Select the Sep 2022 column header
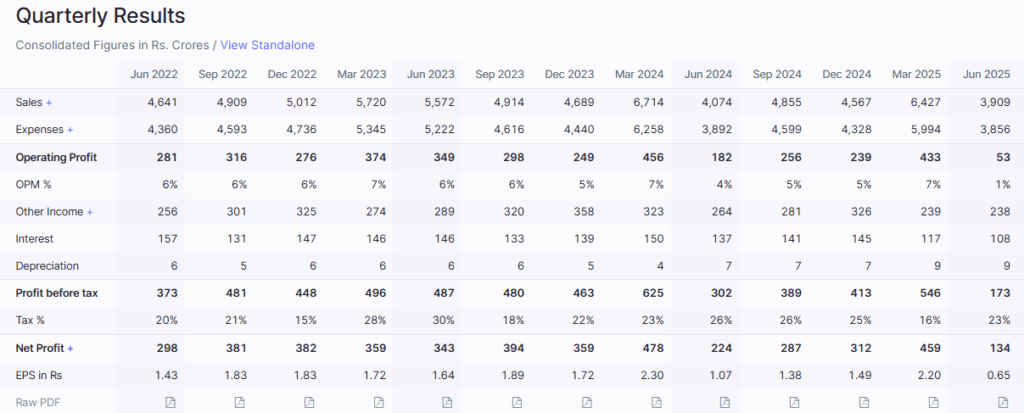The image size is (1024, 413). click(x=223, y=74)
